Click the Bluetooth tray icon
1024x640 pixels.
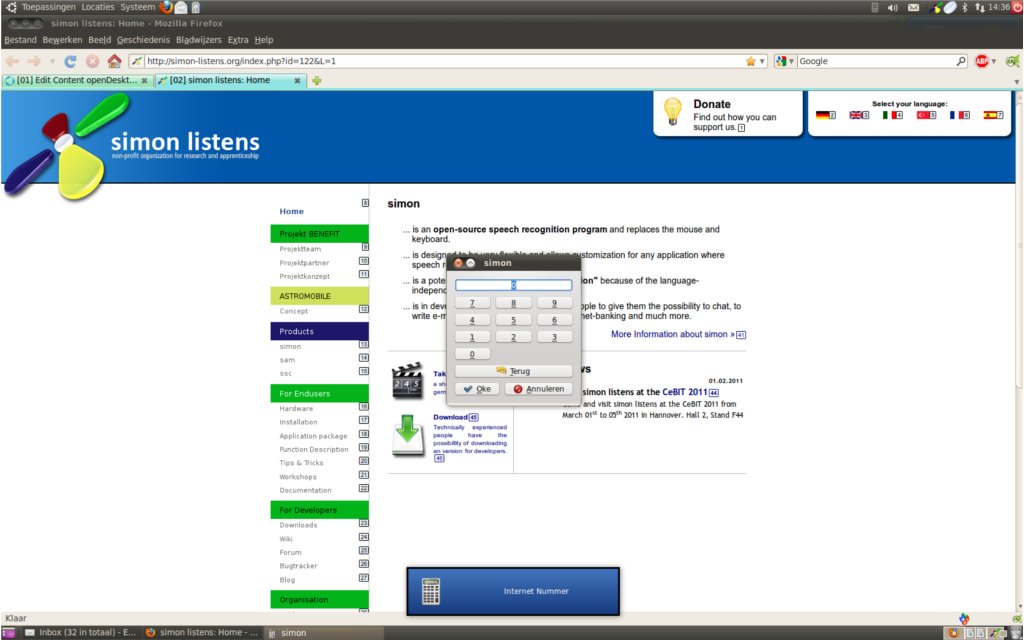(965, 8)
